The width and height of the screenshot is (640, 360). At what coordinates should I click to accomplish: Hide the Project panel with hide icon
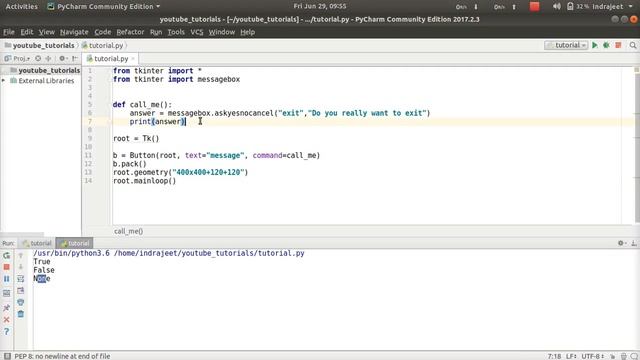click(75, 59)
